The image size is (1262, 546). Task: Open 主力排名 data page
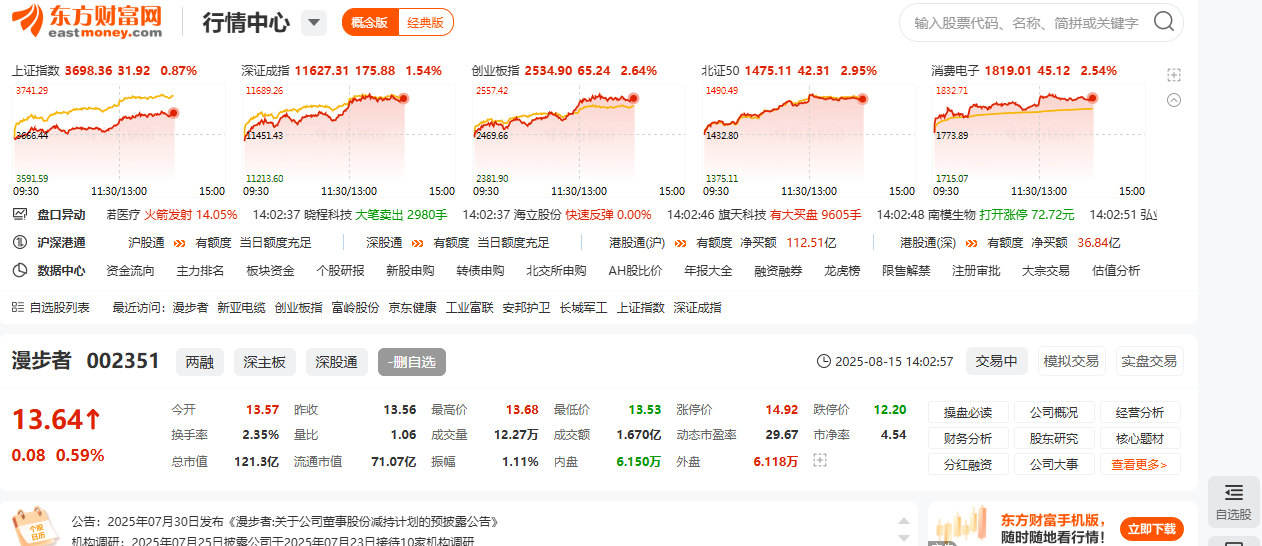[200, 270]
